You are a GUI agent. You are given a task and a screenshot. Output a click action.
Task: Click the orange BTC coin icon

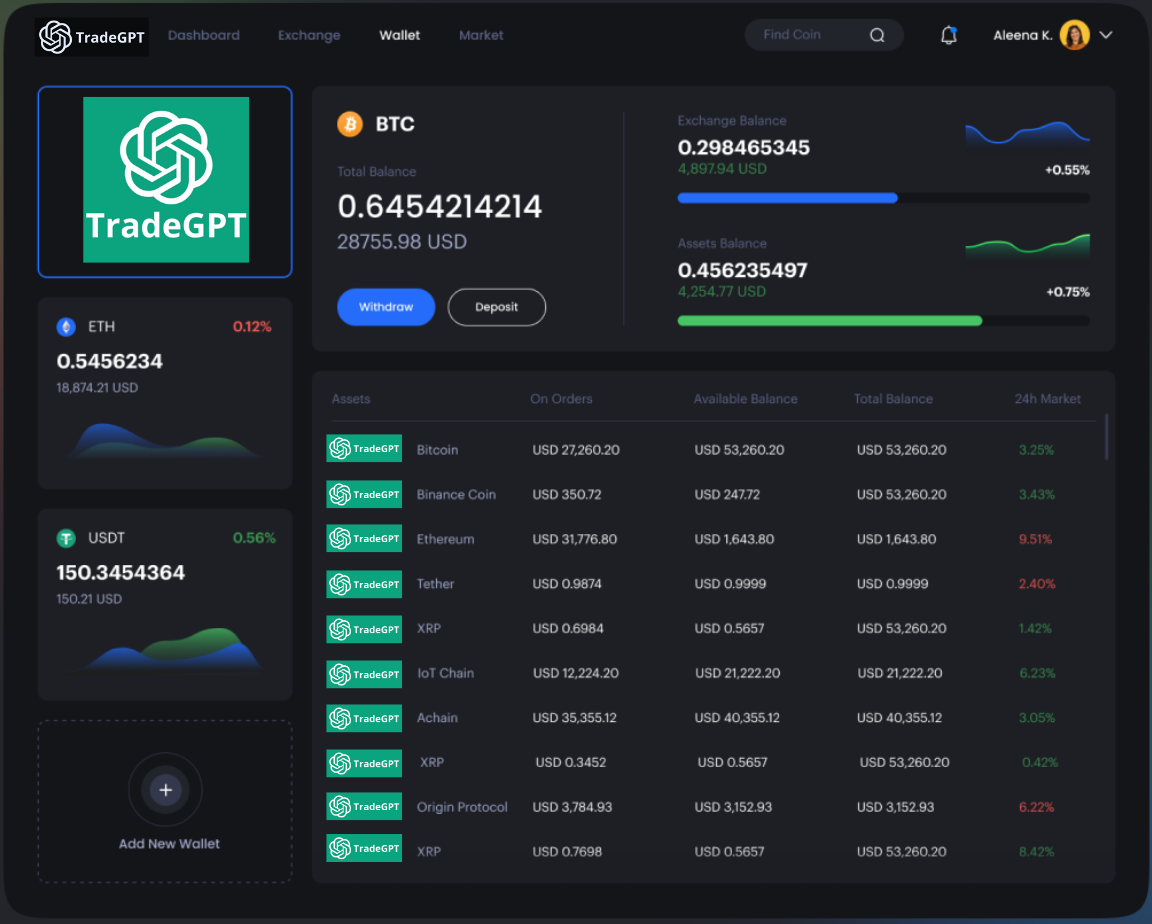[350, 124]
